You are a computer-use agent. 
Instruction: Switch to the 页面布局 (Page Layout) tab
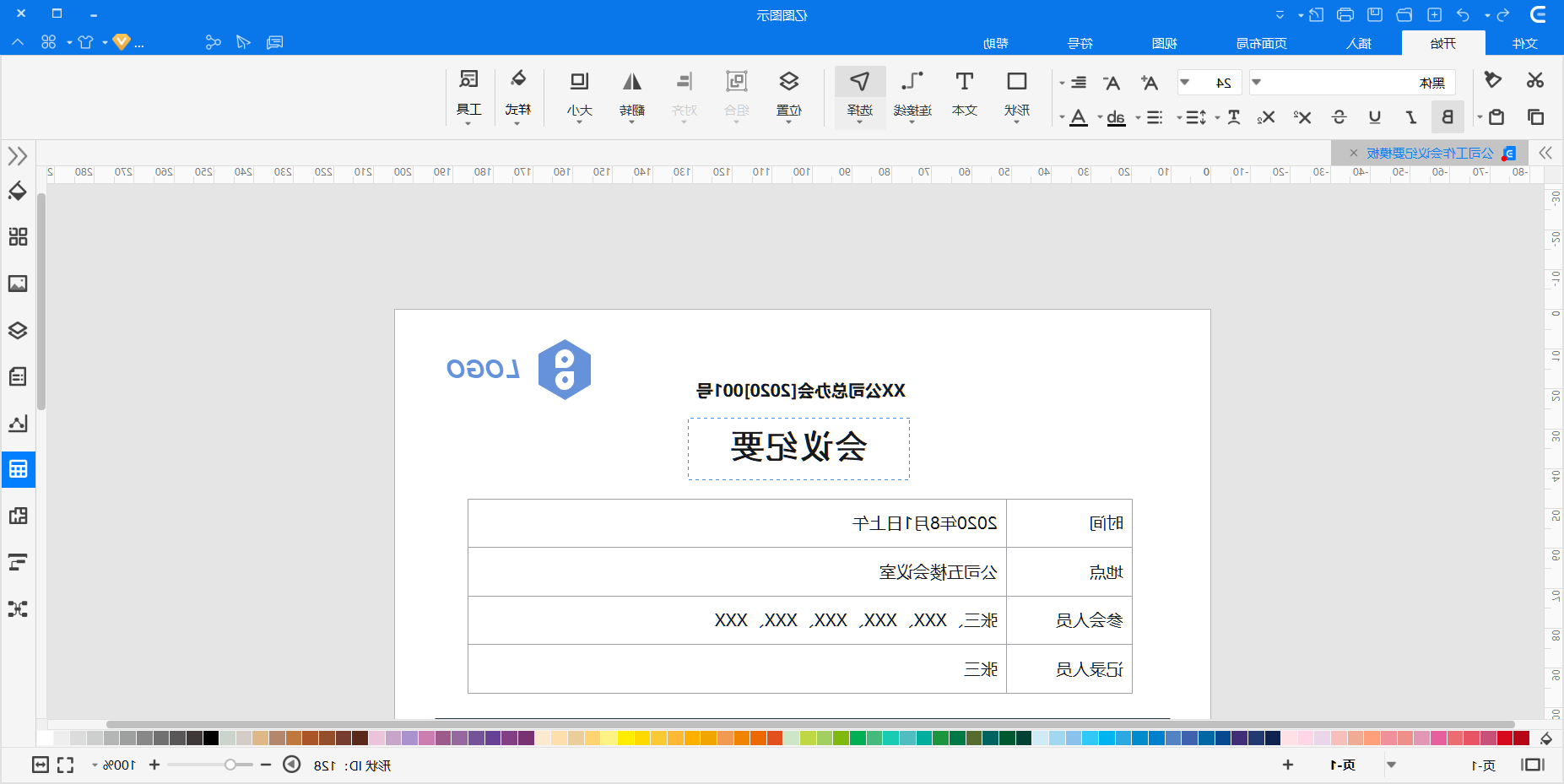(x=1262, y=43)
